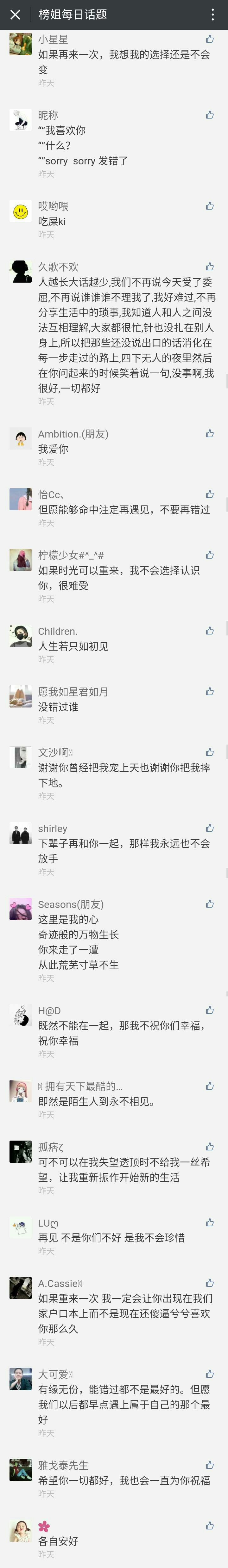Tap the username 愿我如星君如月
Viewport: 228px width, 1568px height.
tap(73, 691)
